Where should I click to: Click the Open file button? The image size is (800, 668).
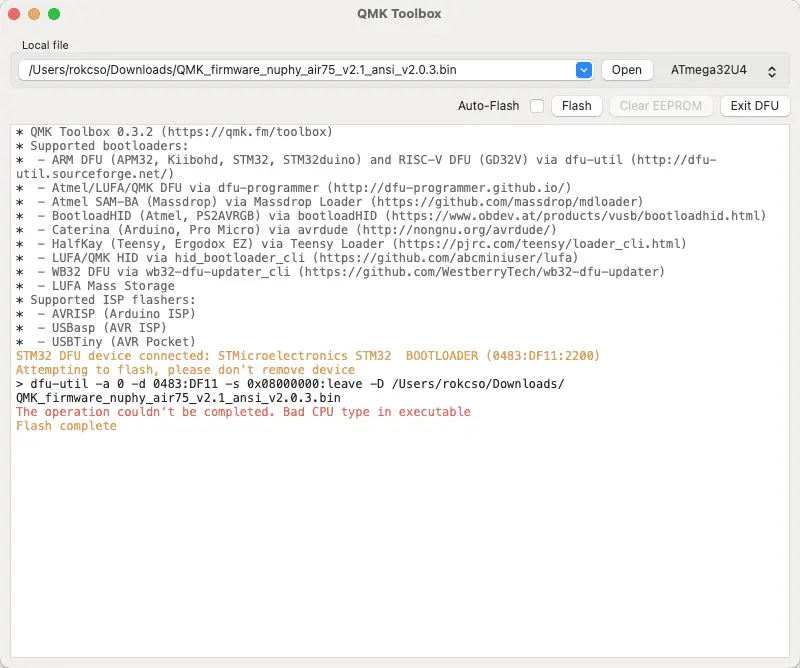point(627,70)
